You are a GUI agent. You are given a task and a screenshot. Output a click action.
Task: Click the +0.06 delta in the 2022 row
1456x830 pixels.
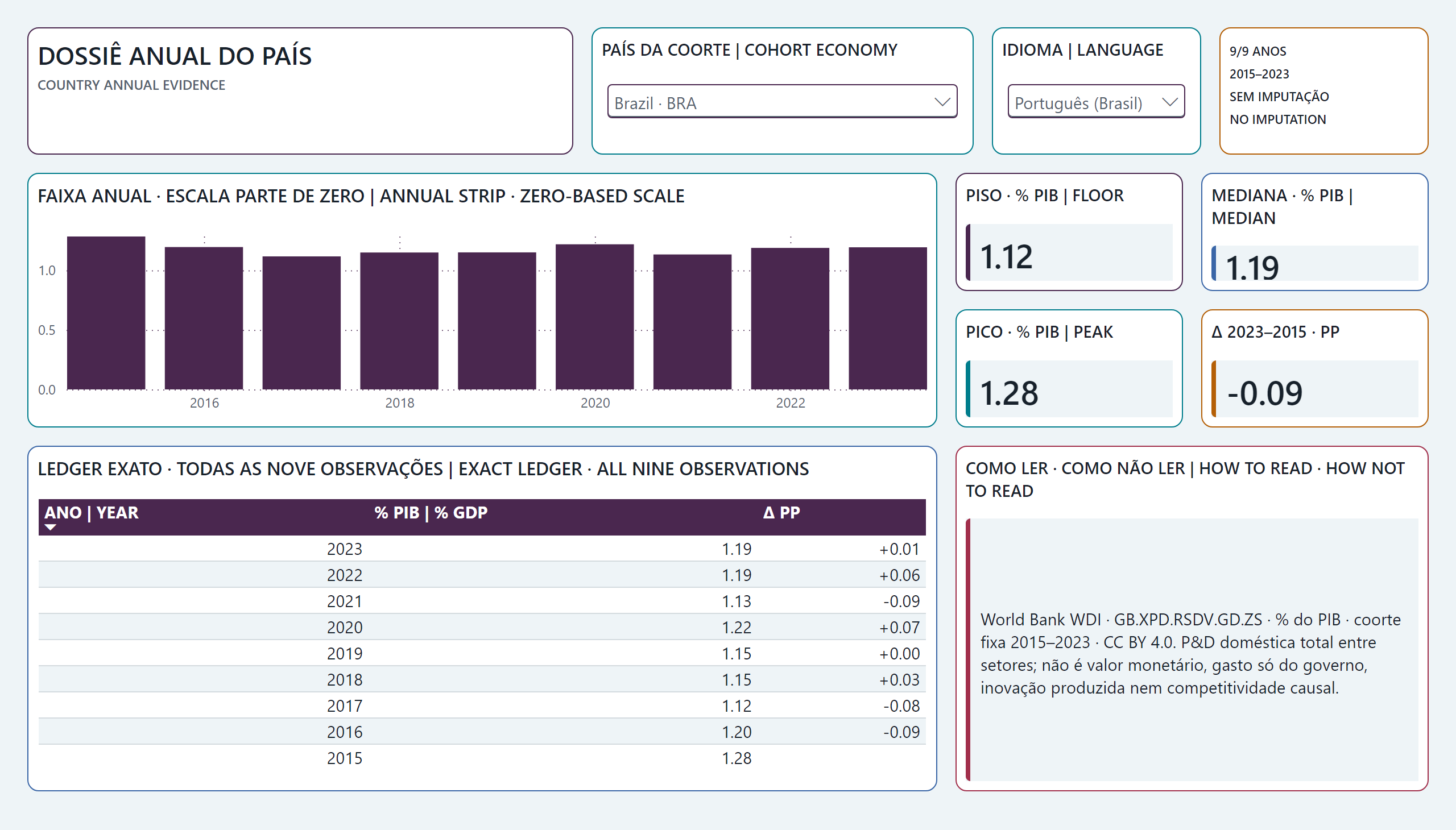pyautogui.click(x=899, y=575)
